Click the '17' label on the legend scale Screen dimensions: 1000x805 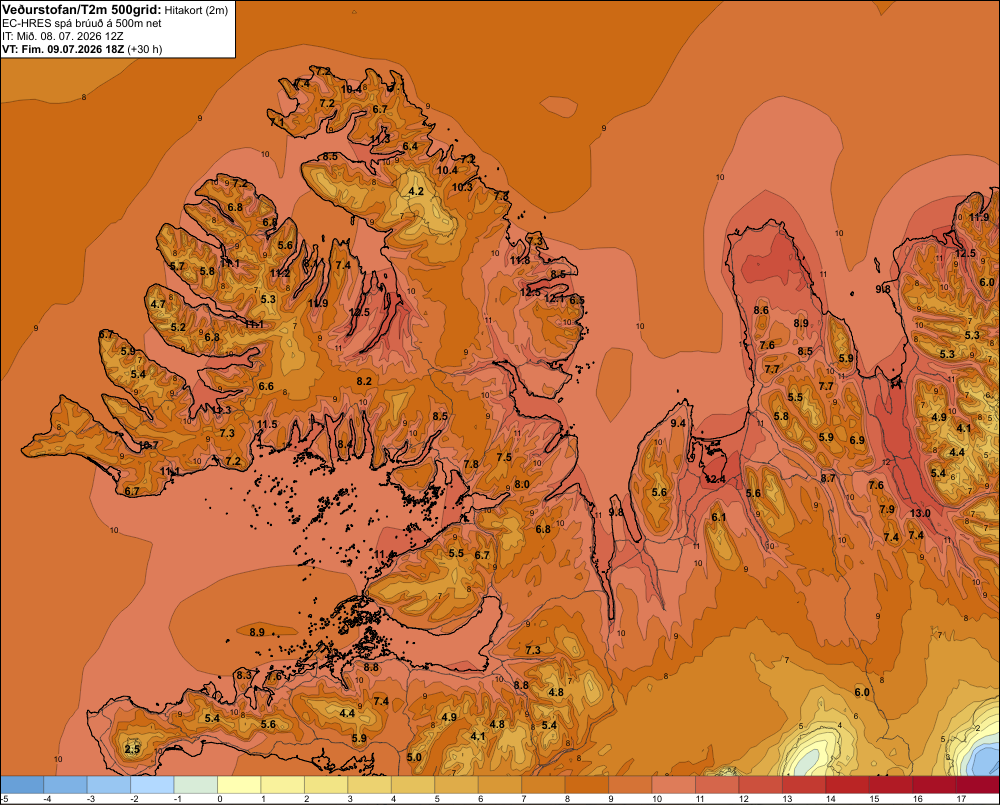coord(961,799)
